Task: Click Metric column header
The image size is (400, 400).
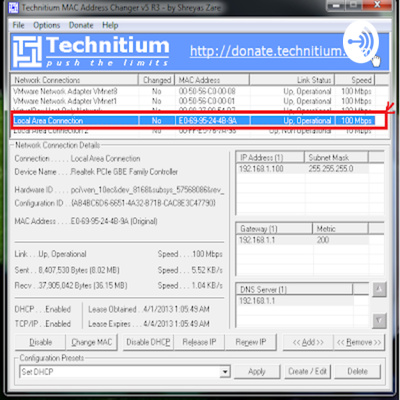Action: point(340,229)
